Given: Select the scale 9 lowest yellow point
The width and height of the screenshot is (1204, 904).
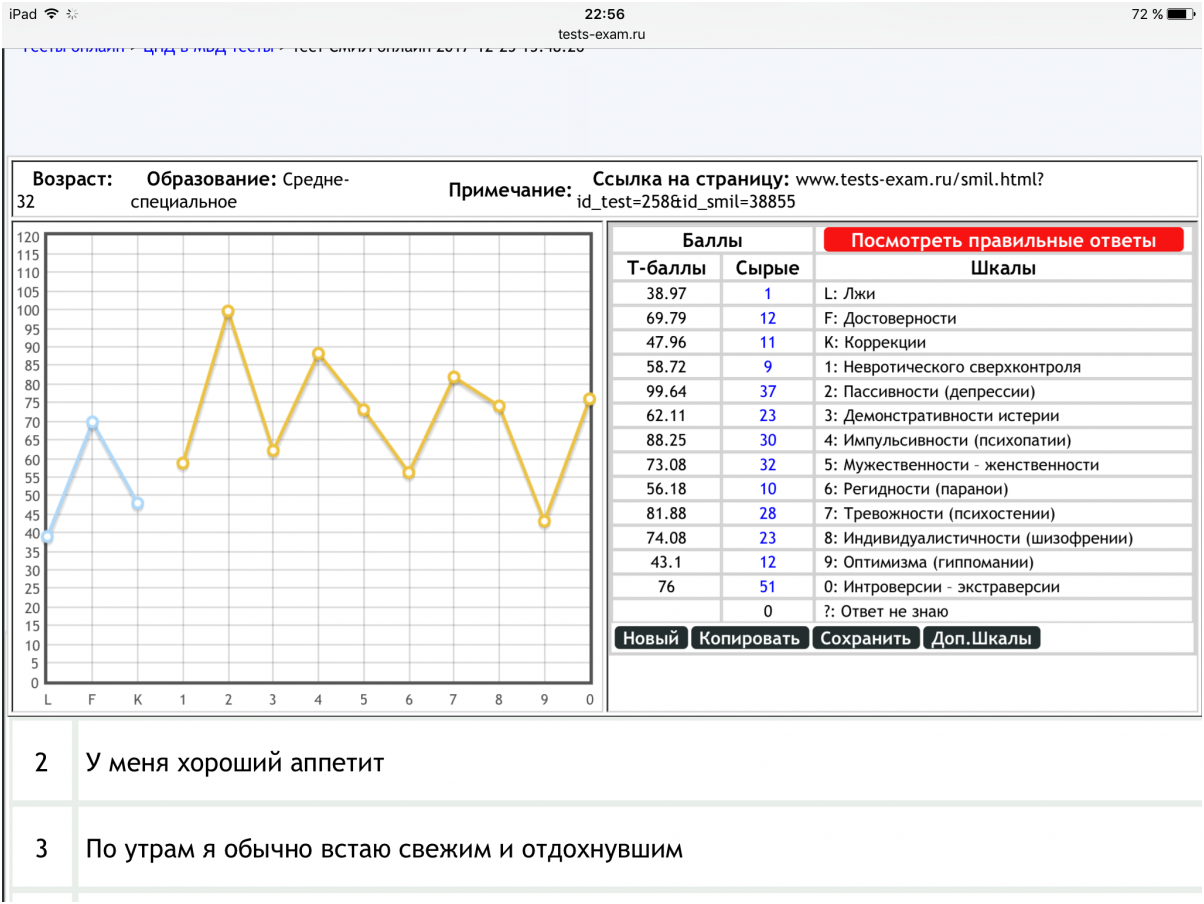Looking at the screenshot, I should click(x=544, y=521).
